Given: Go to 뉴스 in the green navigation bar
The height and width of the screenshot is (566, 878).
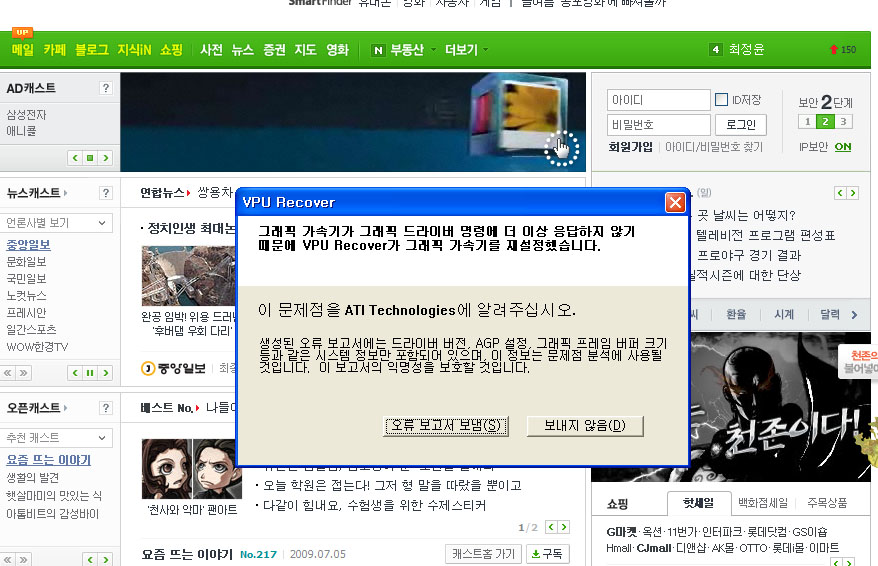Looking at the screenshot, I should (242, 50).
